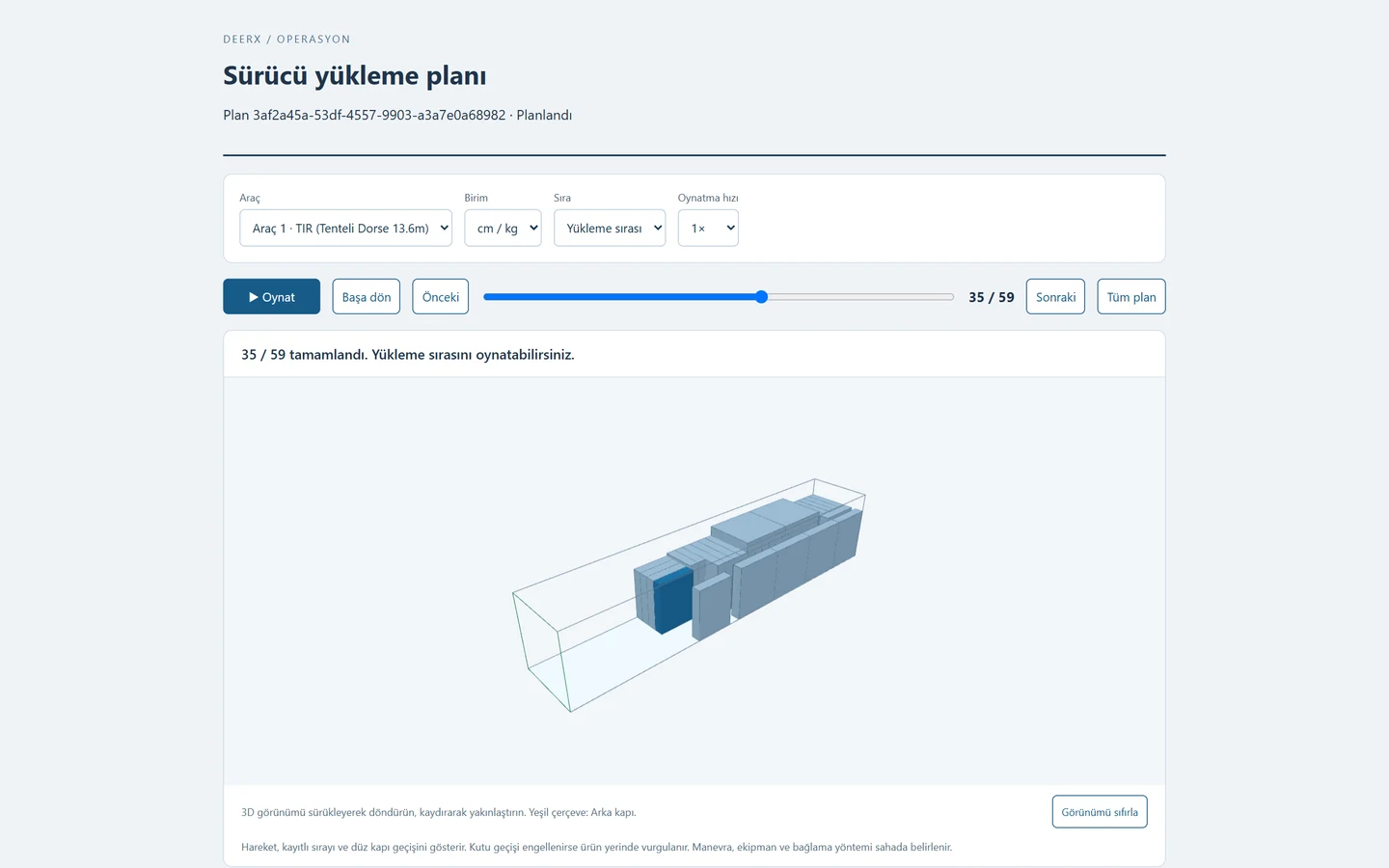Open the Oynatma hızı 1× dropdown
1389x868 pixels.
(x=708, y=229)
